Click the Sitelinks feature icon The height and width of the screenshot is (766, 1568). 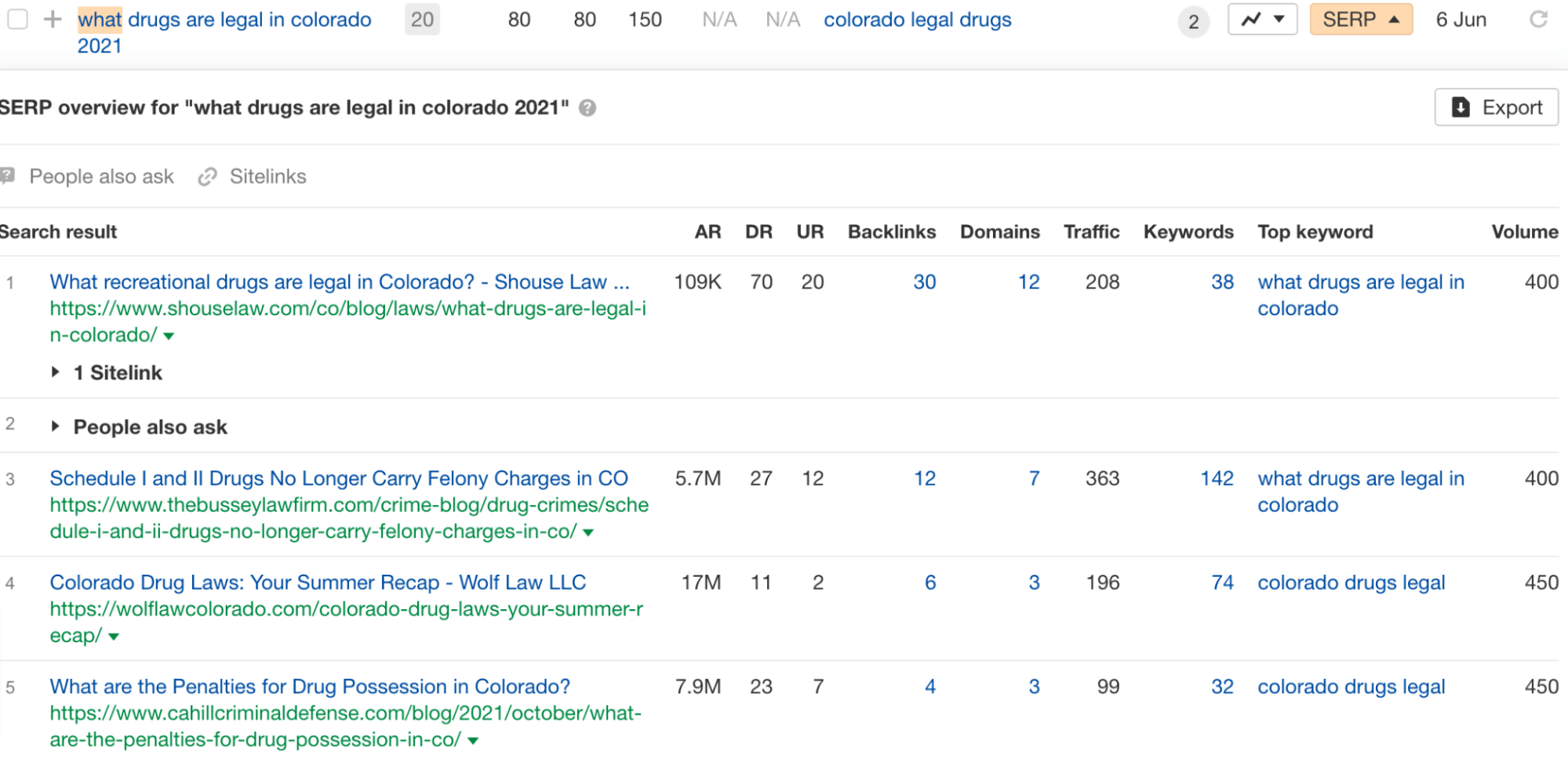tap(207, 176)
